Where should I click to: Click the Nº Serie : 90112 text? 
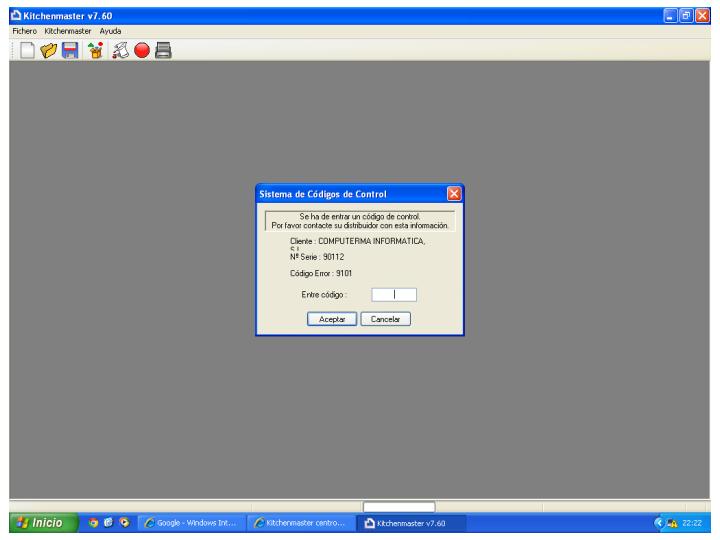click(317, 257)
